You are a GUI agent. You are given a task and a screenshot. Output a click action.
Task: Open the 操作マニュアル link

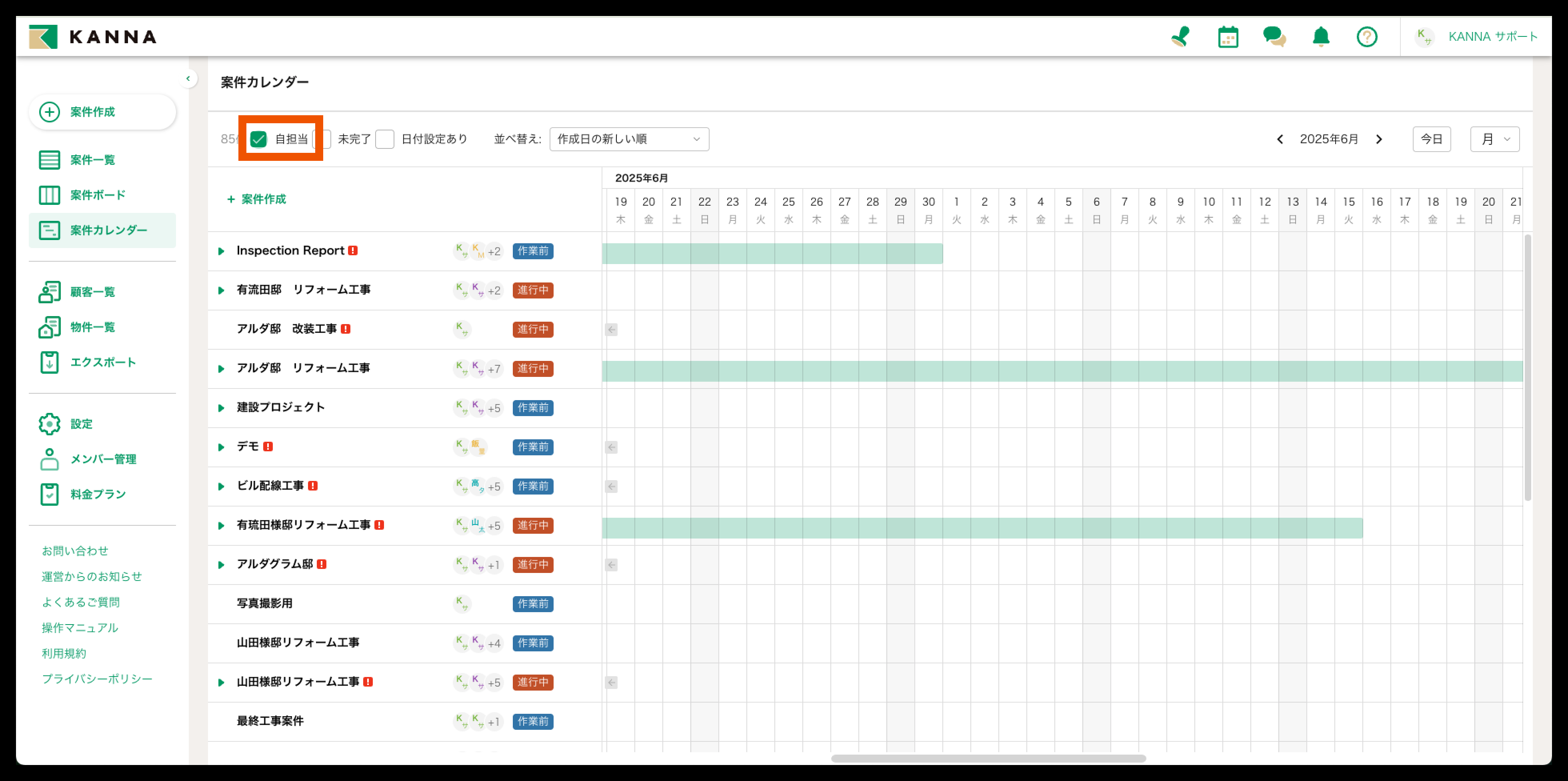coord(80,628)
